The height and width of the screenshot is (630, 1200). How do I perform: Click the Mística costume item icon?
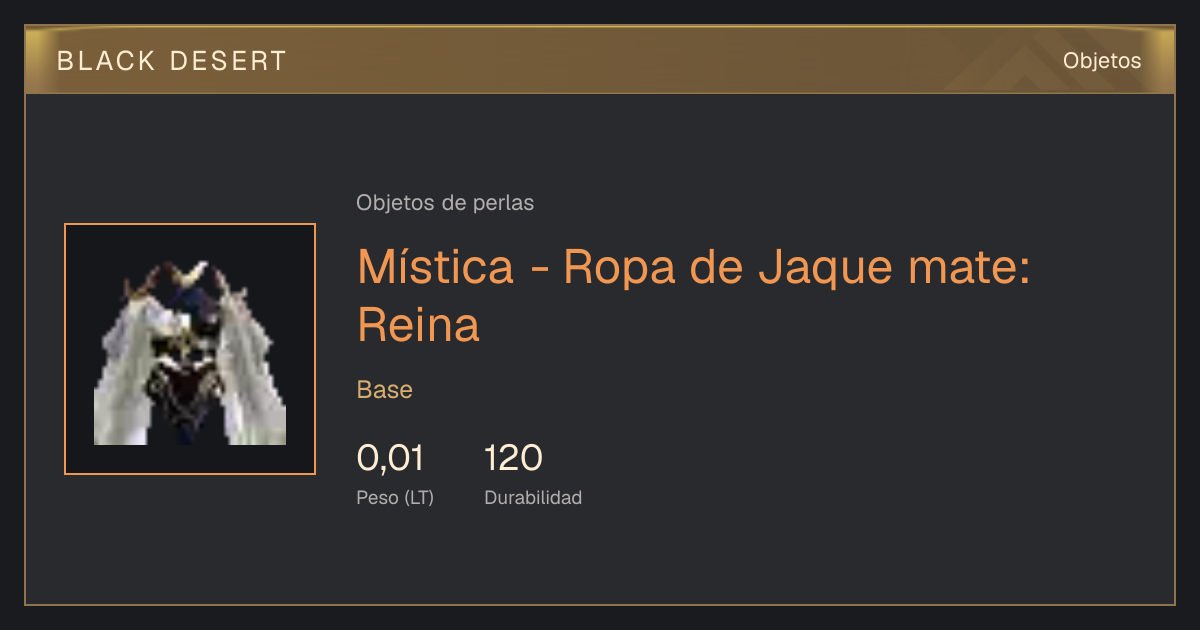(190, 349)
